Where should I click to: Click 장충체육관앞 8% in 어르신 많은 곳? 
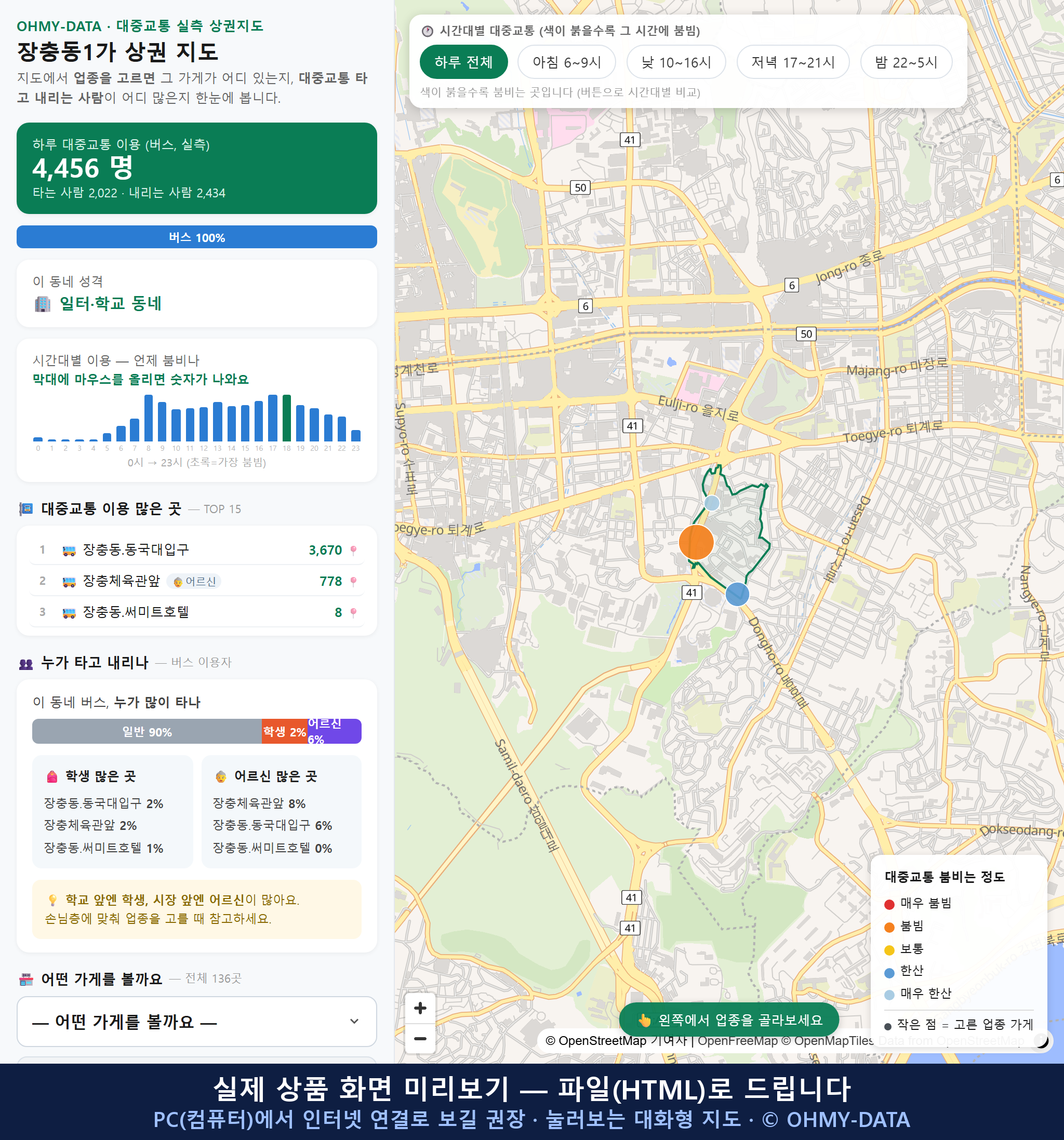coord(259,803)
